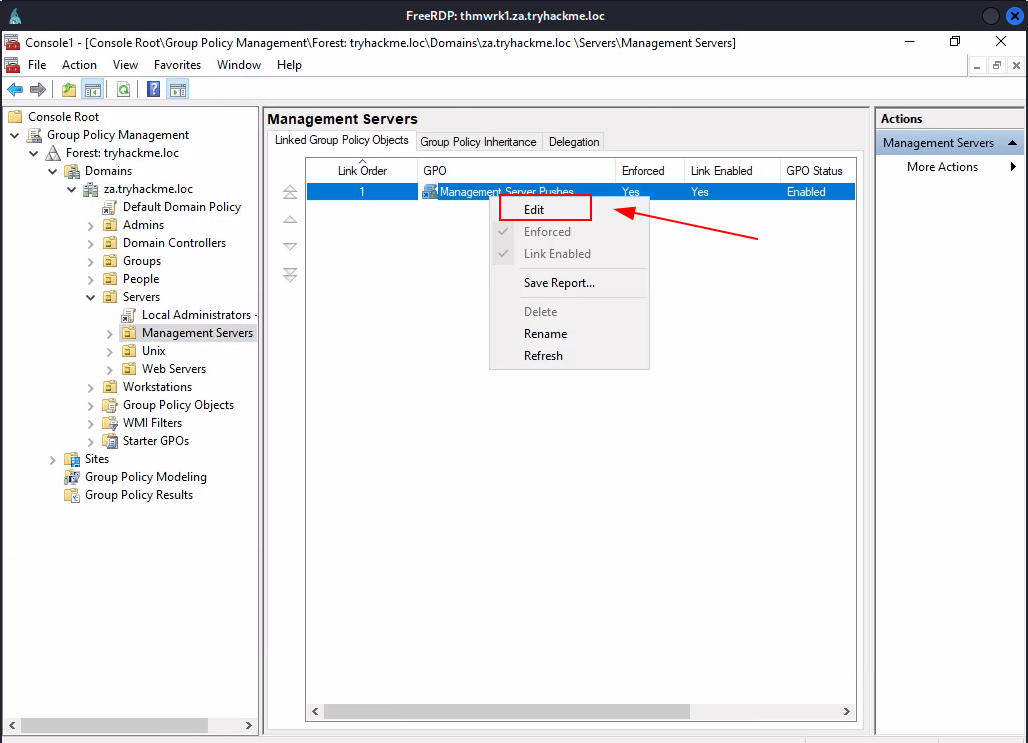Open the Favorites menu
The width and height of the screenshot is (1028, 743).
pos(178,65)
